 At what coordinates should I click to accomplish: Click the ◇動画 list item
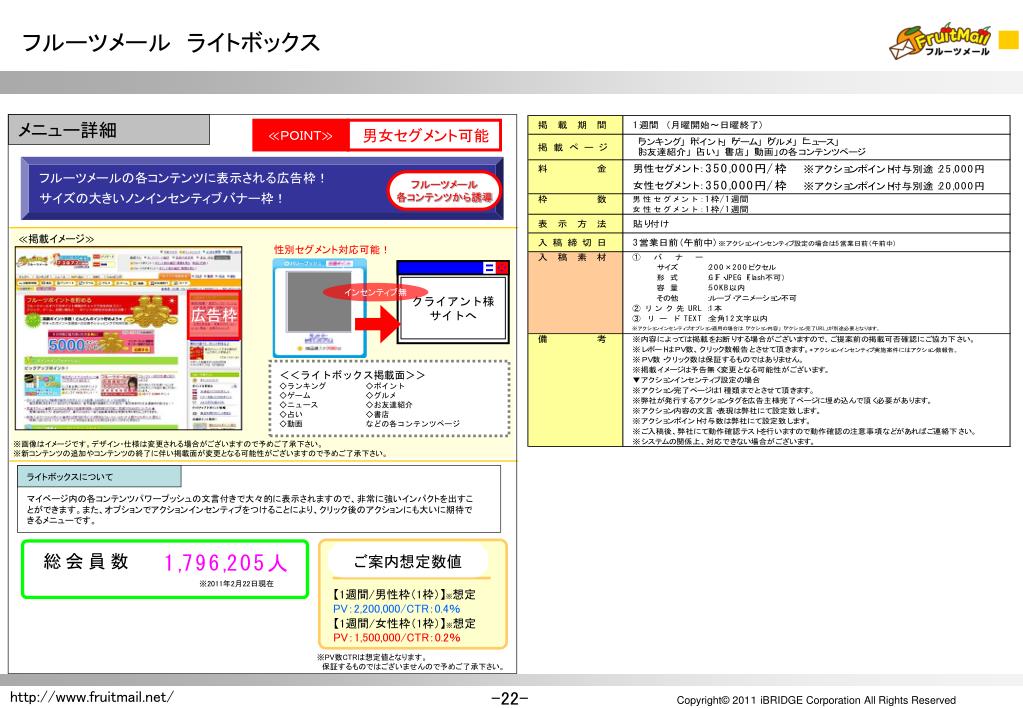pyautogui.click(x=291, y=423)
